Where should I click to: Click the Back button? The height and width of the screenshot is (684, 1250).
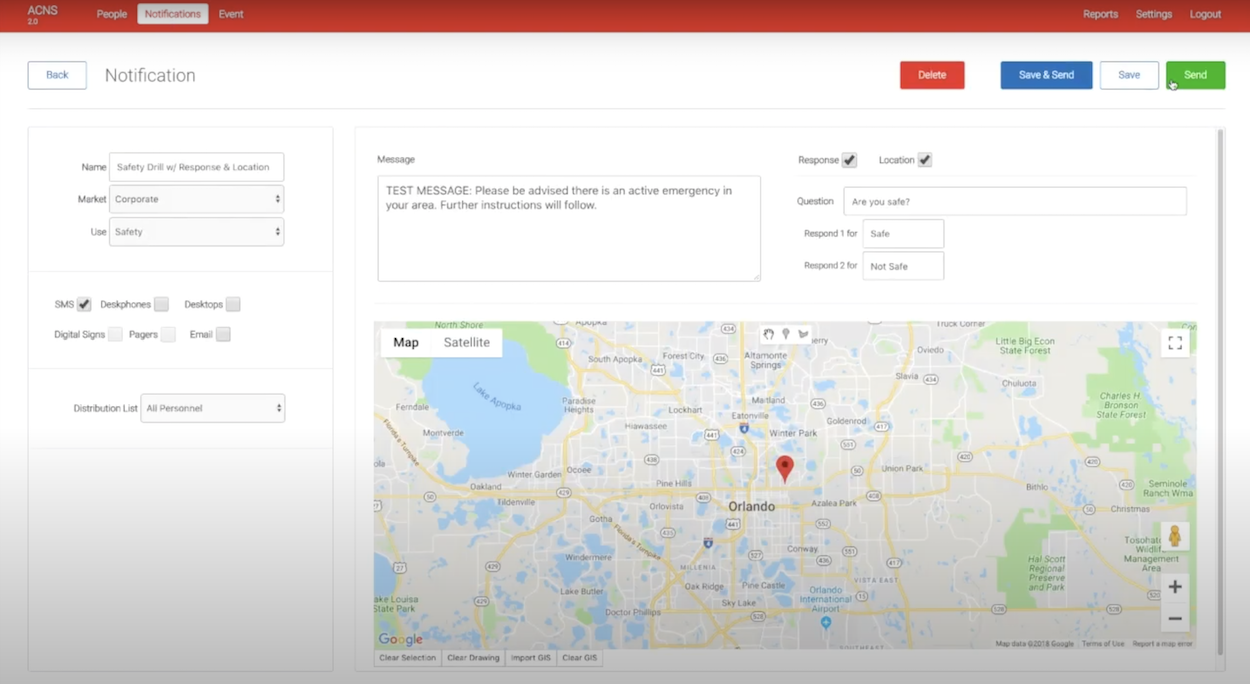pos(57,75)
